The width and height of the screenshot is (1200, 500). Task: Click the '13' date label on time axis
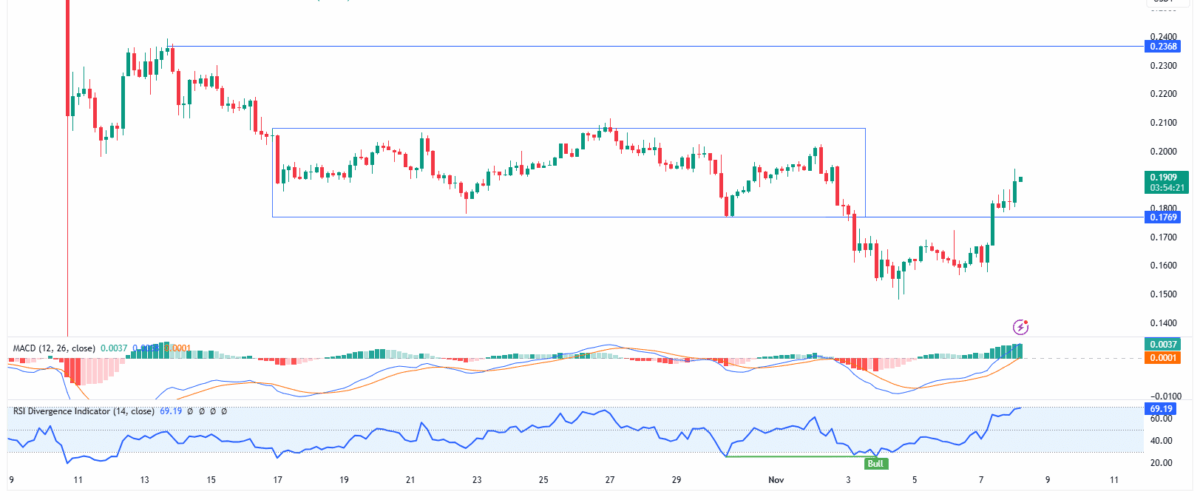tap(143, 480)
